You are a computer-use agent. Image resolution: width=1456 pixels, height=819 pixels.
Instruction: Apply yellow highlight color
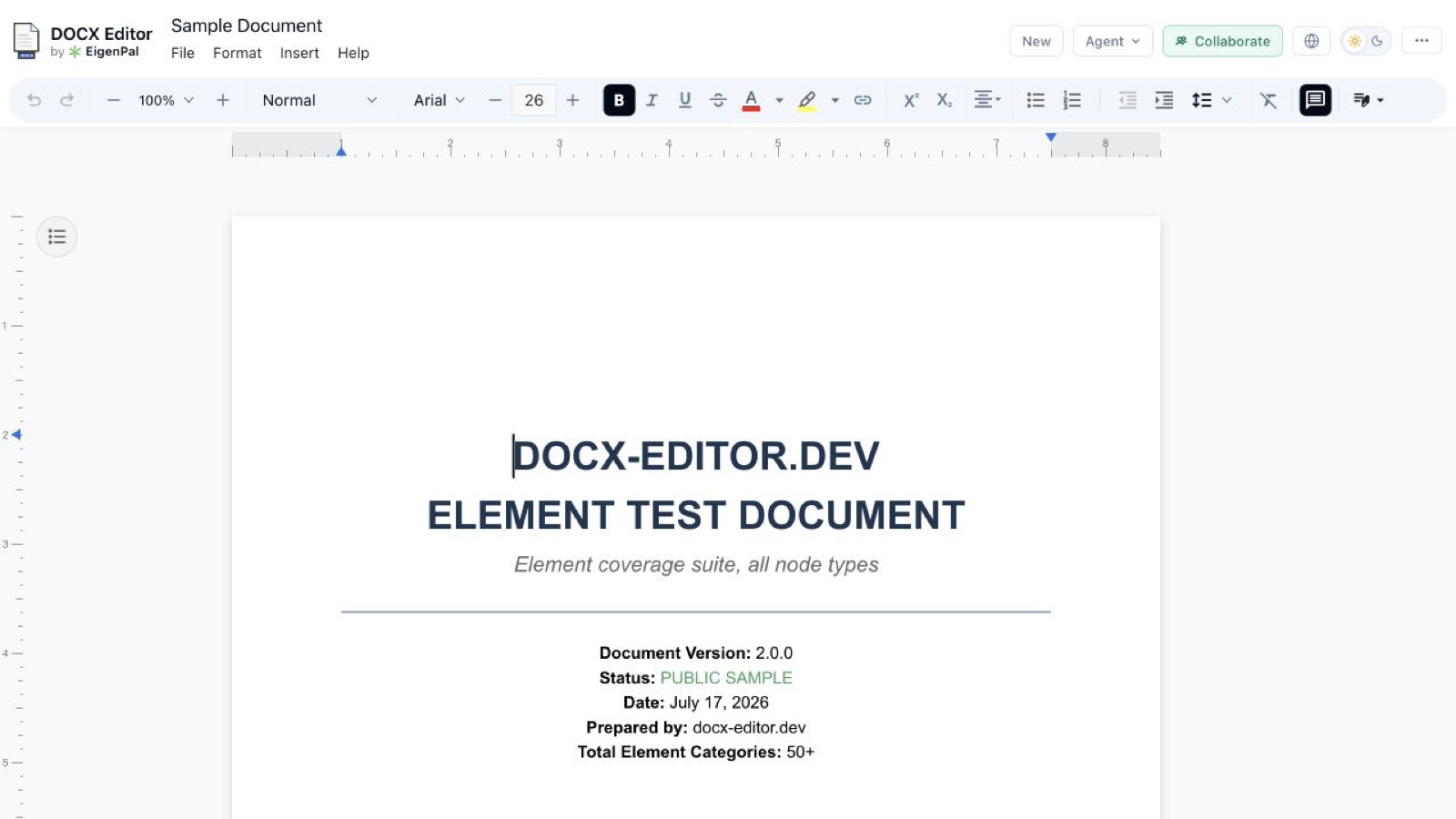(807, 100)
